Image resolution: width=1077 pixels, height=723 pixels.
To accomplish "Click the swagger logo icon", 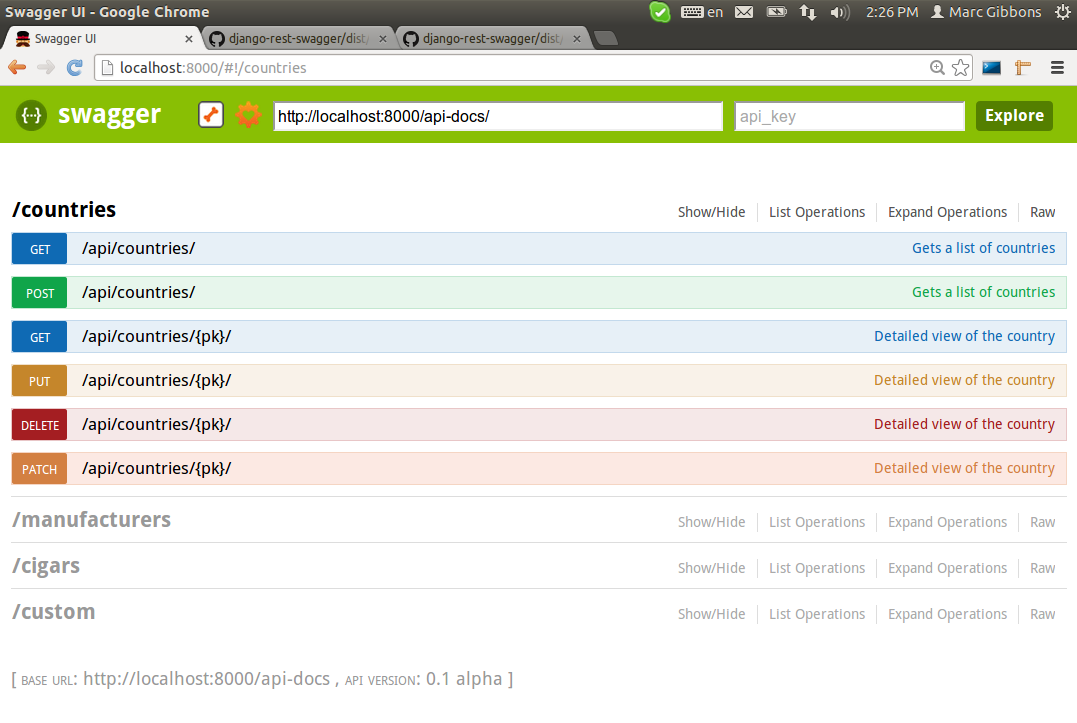I will pos(32,115).
